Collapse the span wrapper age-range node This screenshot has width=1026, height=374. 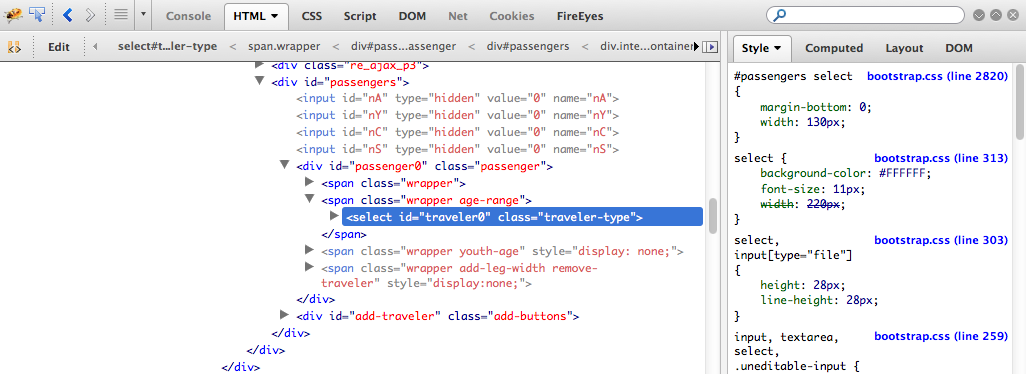tap(310, 199)
